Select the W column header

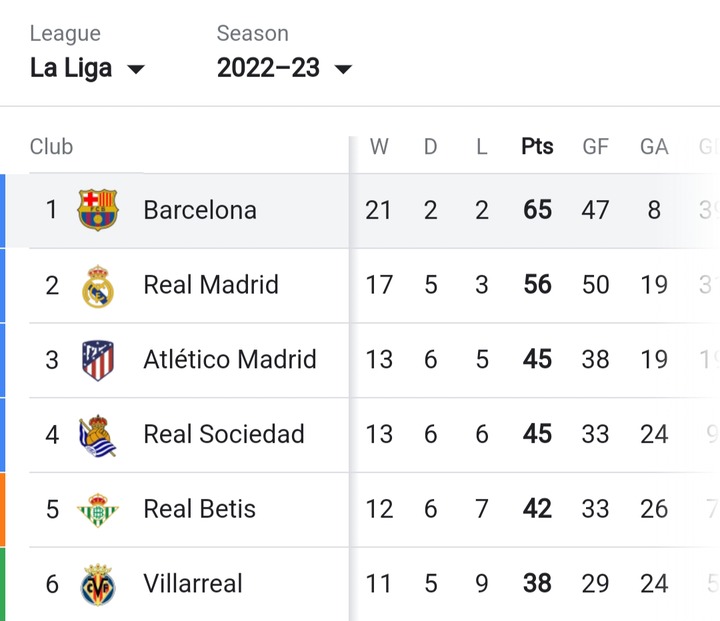click(379, 147)
